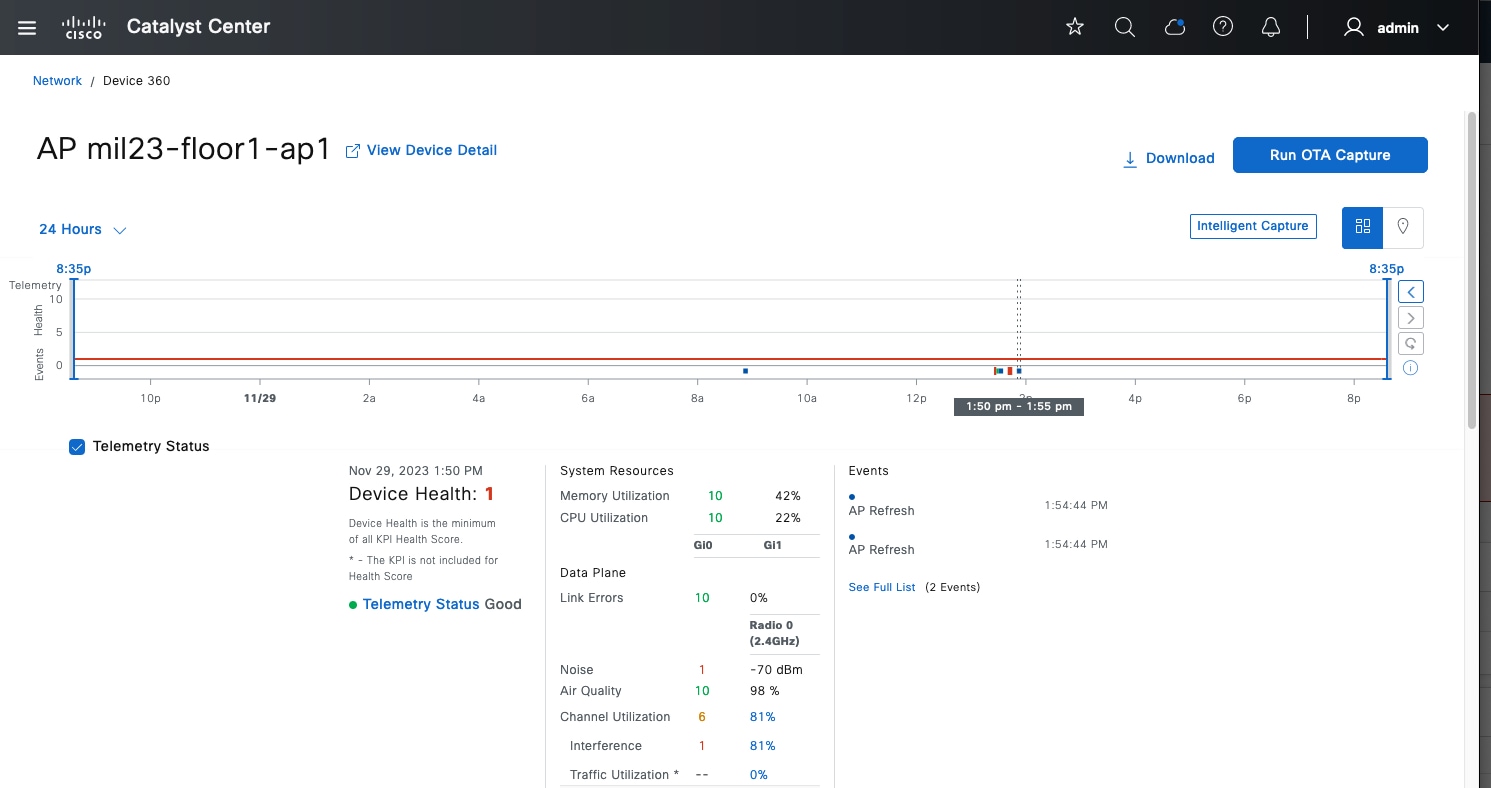Switch to the dashboard grid view
This screenshot has width=1491, height=788.
(1362, 227)
